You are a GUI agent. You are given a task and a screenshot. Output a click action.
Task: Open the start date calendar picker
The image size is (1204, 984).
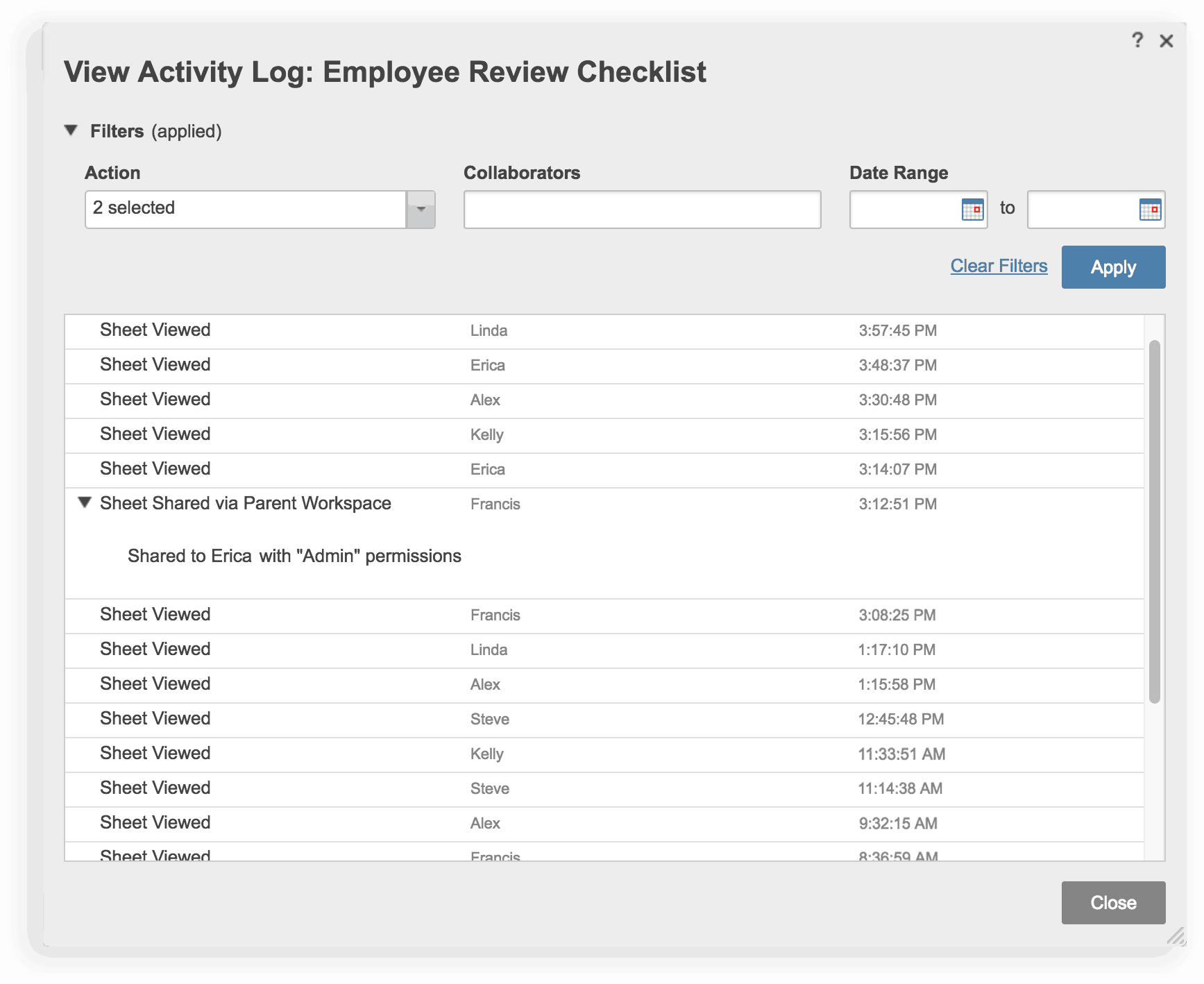[972, 210]
